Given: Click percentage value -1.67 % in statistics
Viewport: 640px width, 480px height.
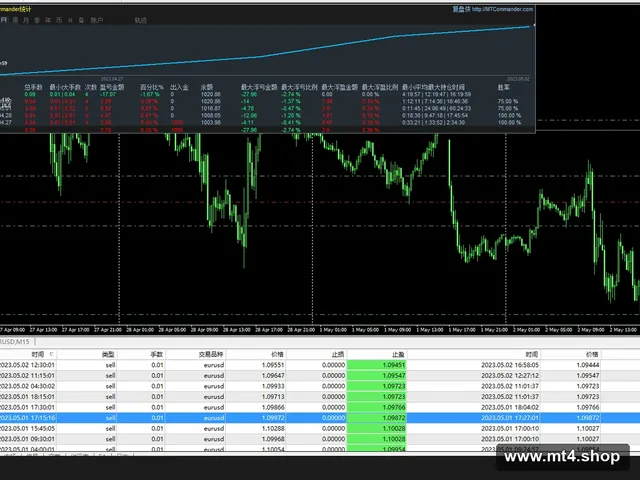Looking at the screenshot, I should [x=150, y=94].
